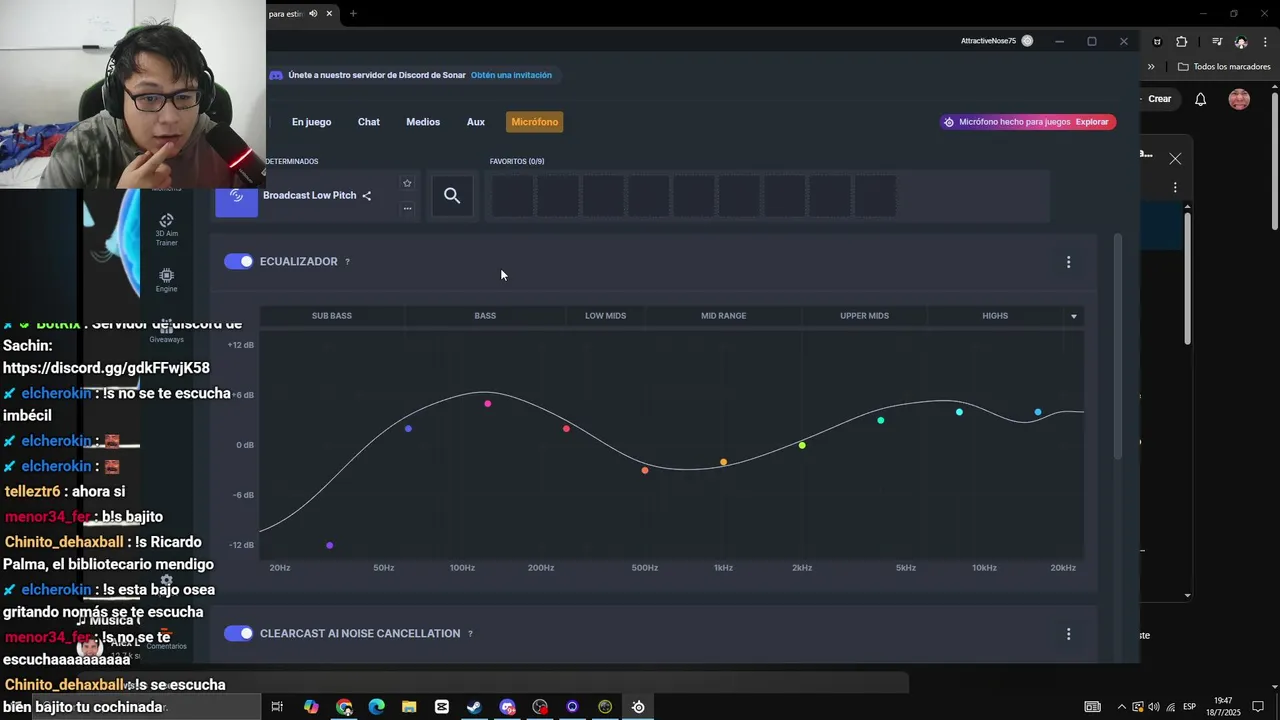The width and height of the screenshot is (1280, 720).
Task: Click the first empty favorites slot
Action: tap(512, 196)
